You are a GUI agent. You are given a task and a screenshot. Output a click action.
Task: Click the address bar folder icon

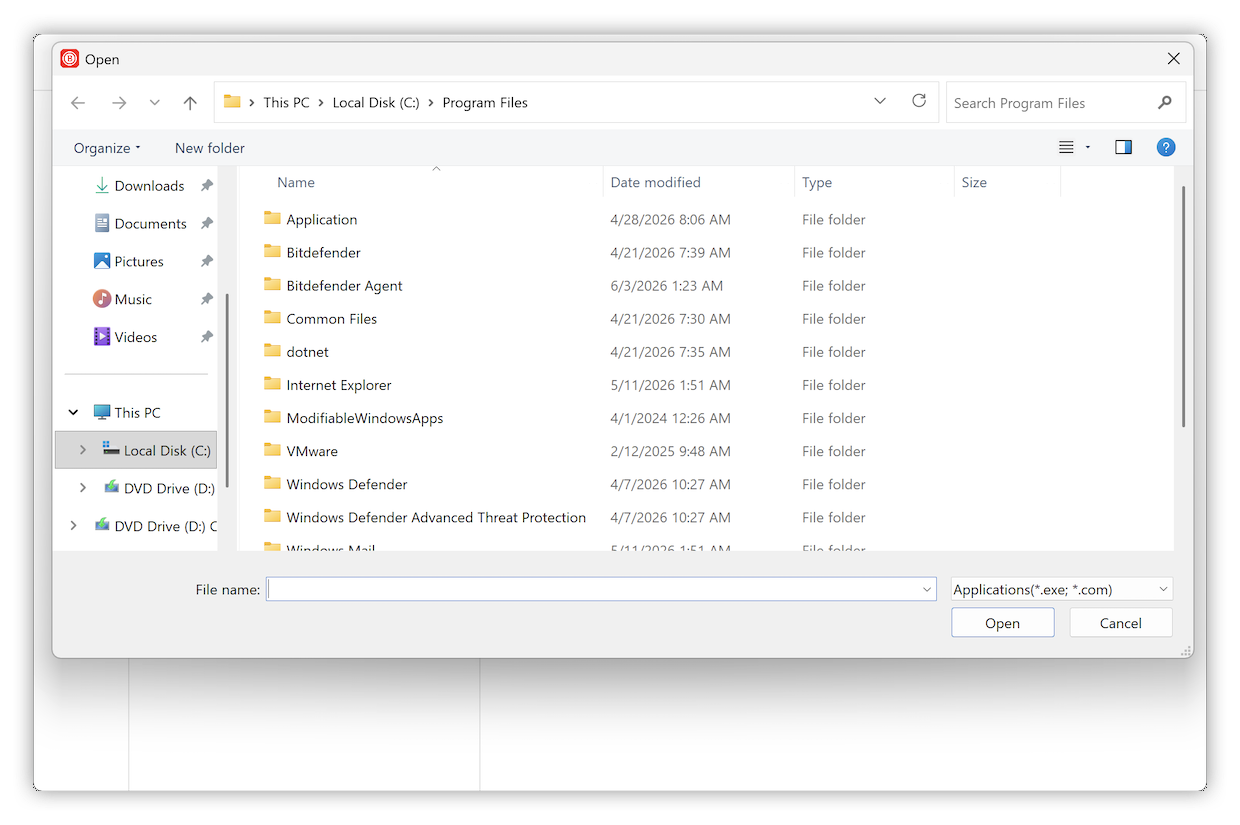[232, 102]
